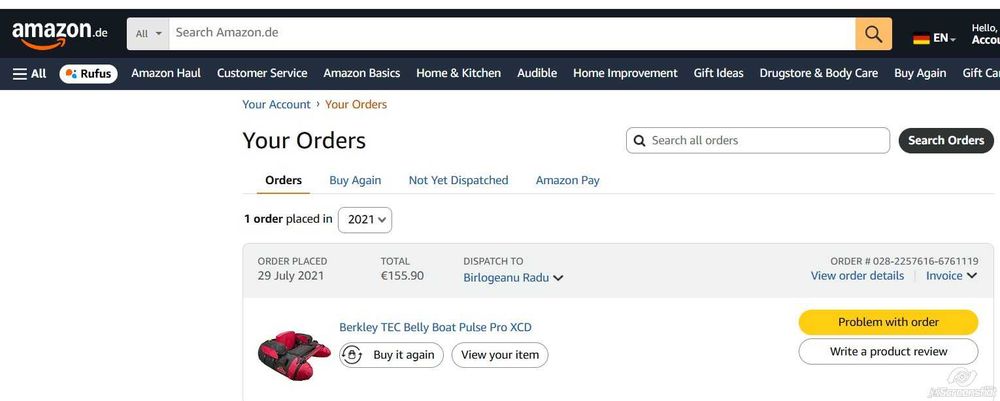The image size is (1000, 401).
Task: Open View order details link
Action: pos(857,276)
